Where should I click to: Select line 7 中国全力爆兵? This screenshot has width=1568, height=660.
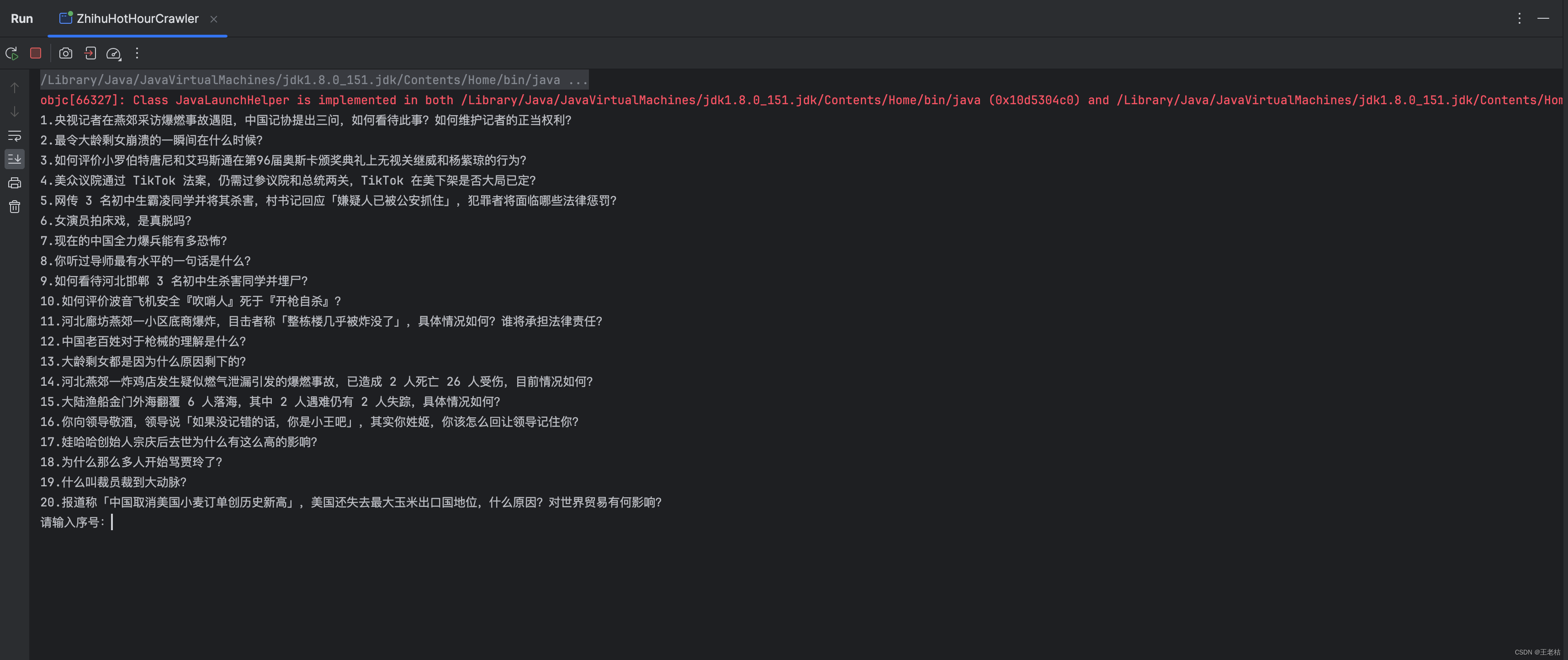tap(133, 240)
